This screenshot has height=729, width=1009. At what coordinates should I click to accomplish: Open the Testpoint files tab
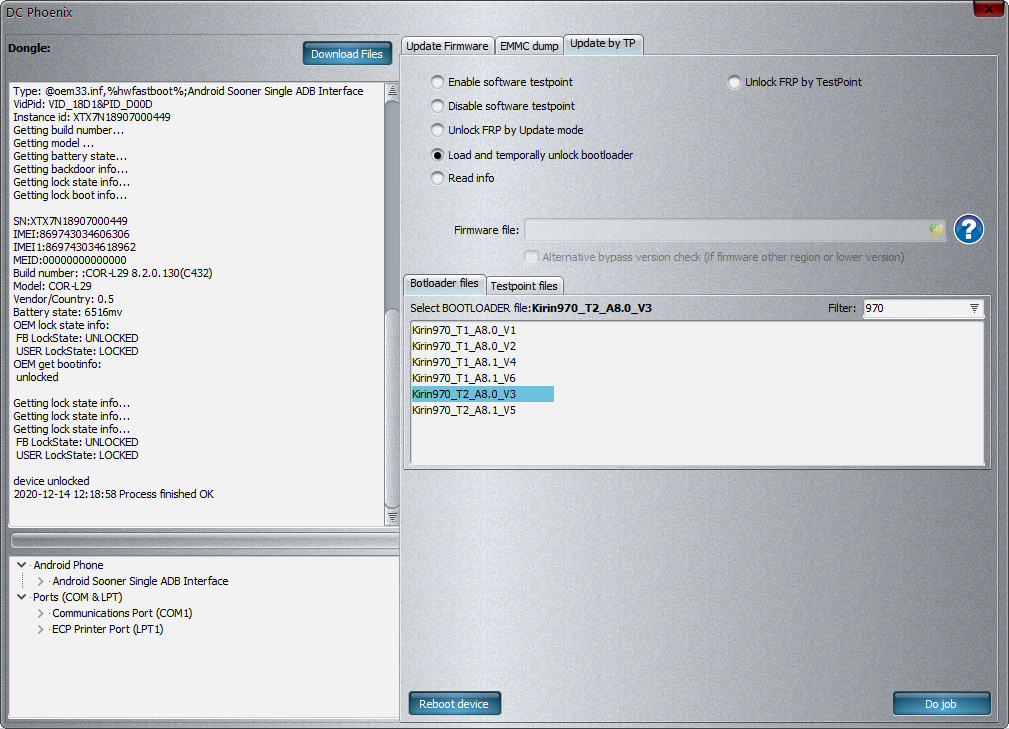(x=524, y=286)
